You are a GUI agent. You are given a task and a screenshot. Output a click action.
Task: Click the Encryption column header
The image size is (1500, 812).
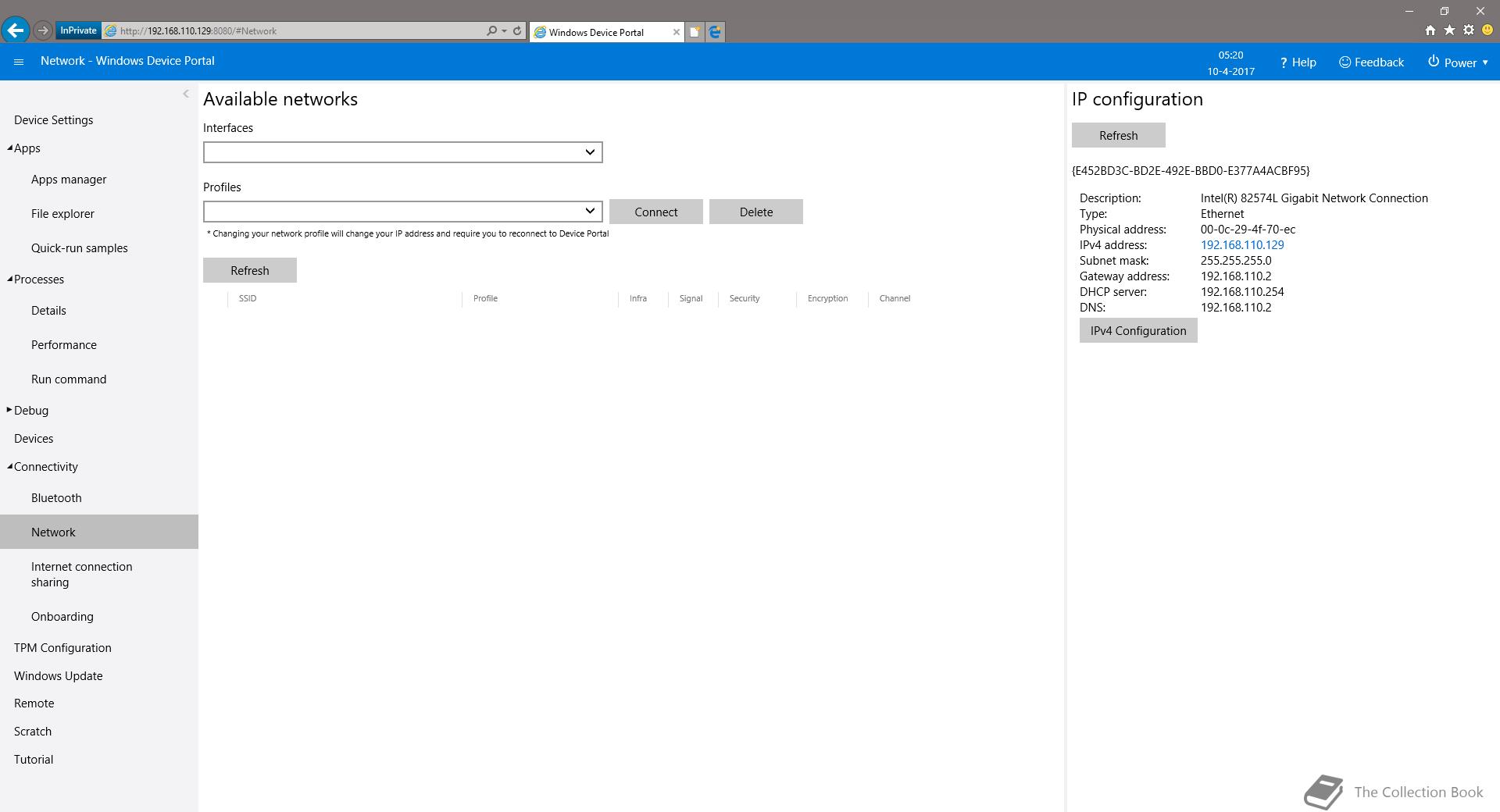pyautogui.click(x=827, y=298)
